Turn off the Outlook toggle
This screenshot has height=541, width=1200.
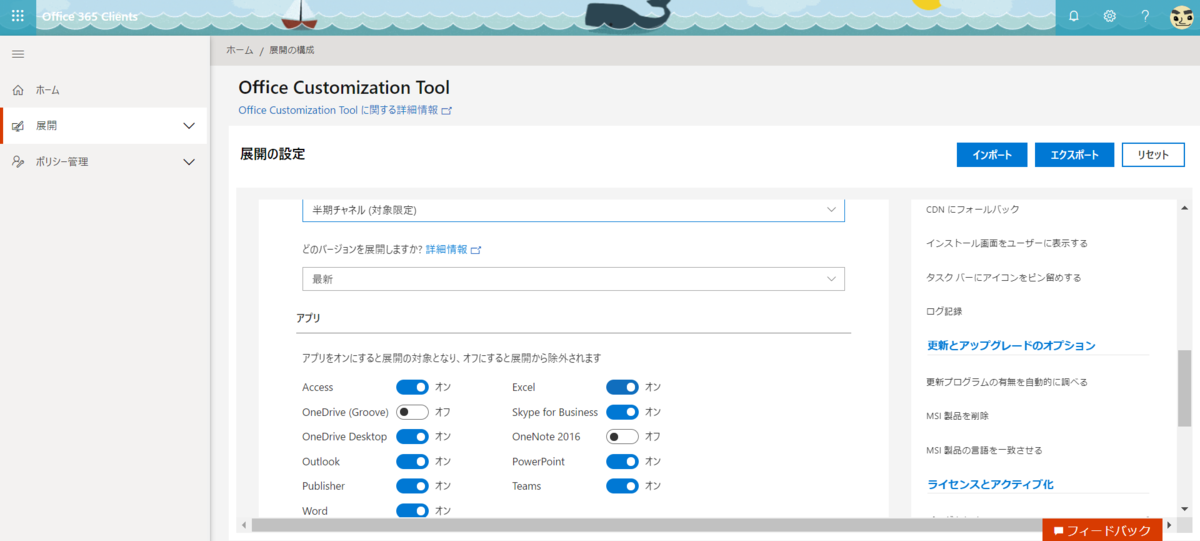coord(412,462)
